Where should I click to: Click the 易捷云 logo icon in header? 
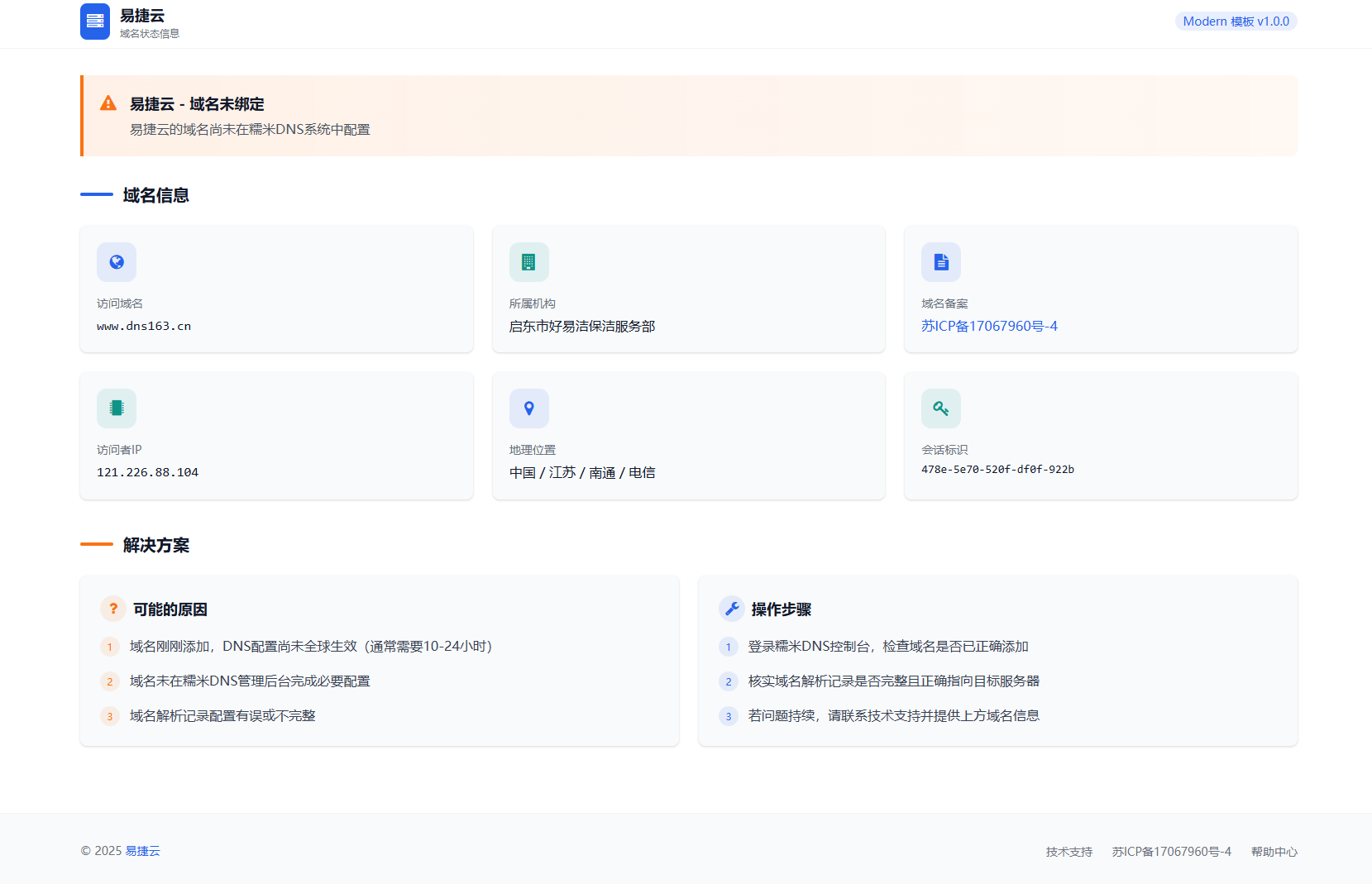coord(95,22)
